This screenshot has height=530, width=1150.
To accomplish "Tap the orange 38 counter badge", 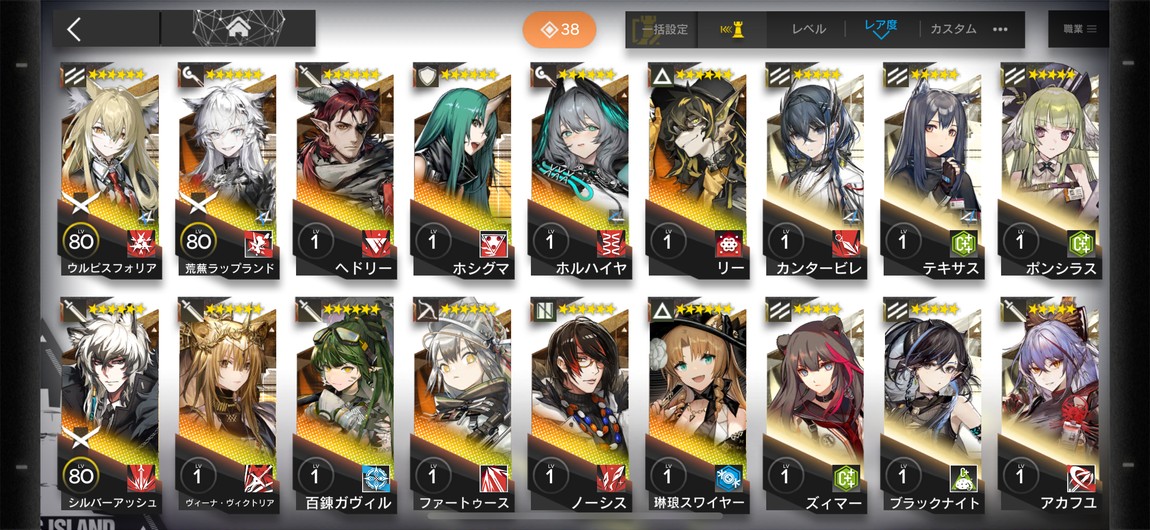I will tap(560, 29).
